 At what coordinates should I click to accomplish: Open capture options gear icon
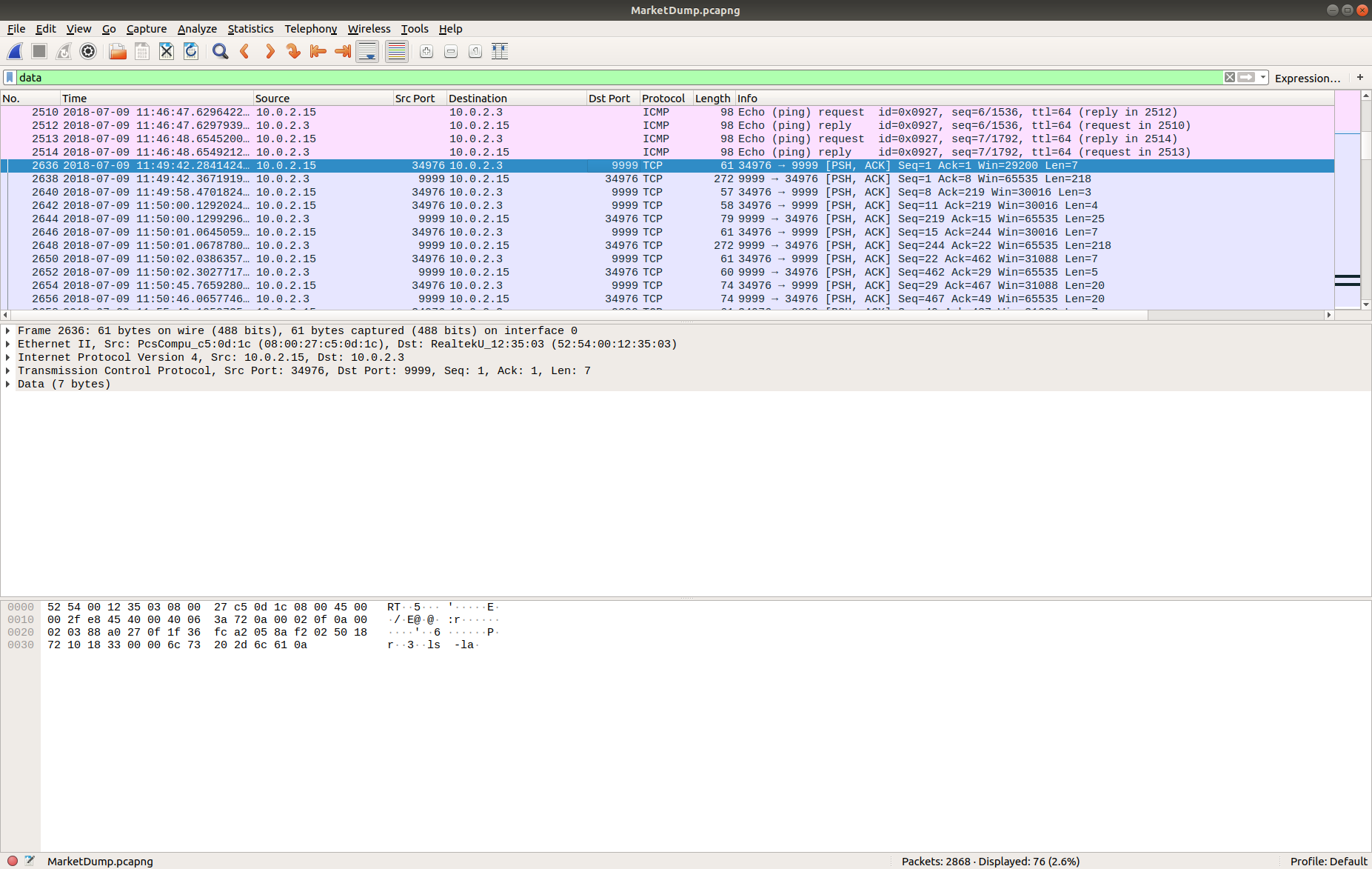(x=88, y=51)
